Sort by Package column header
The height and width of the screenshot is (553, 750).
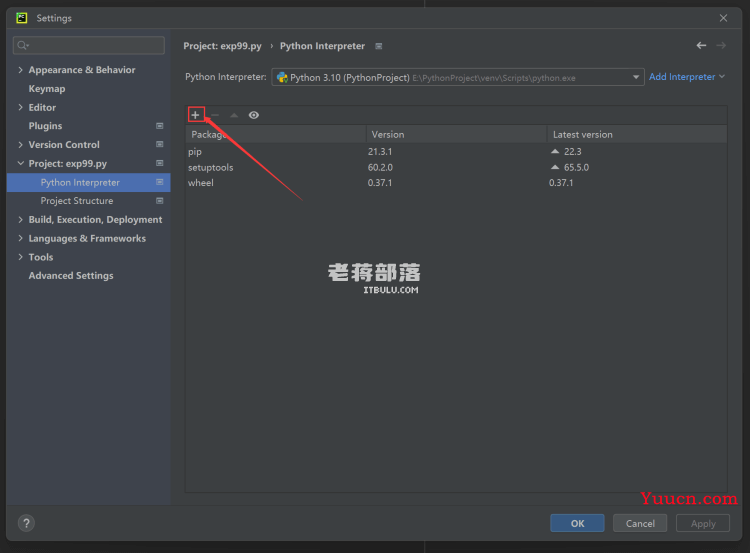tap(276, 134)
